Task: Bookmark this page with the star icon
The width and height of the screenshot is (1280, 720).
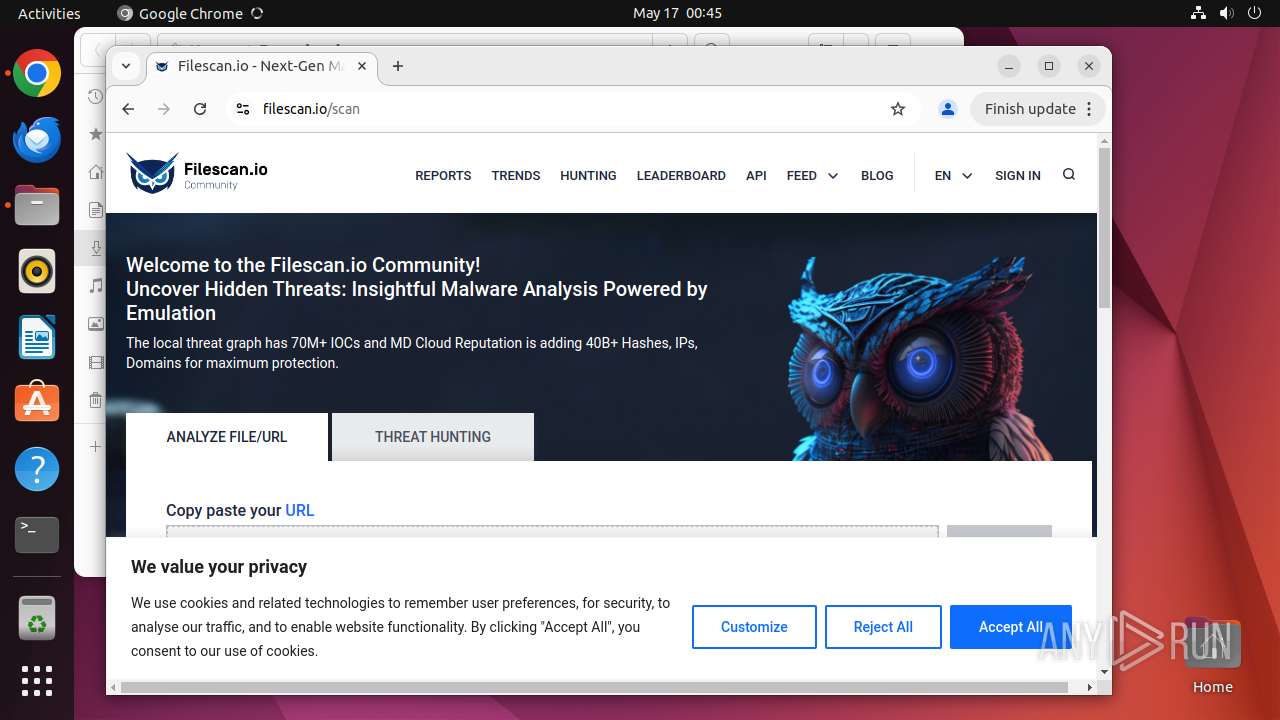Action: [898, 109]
